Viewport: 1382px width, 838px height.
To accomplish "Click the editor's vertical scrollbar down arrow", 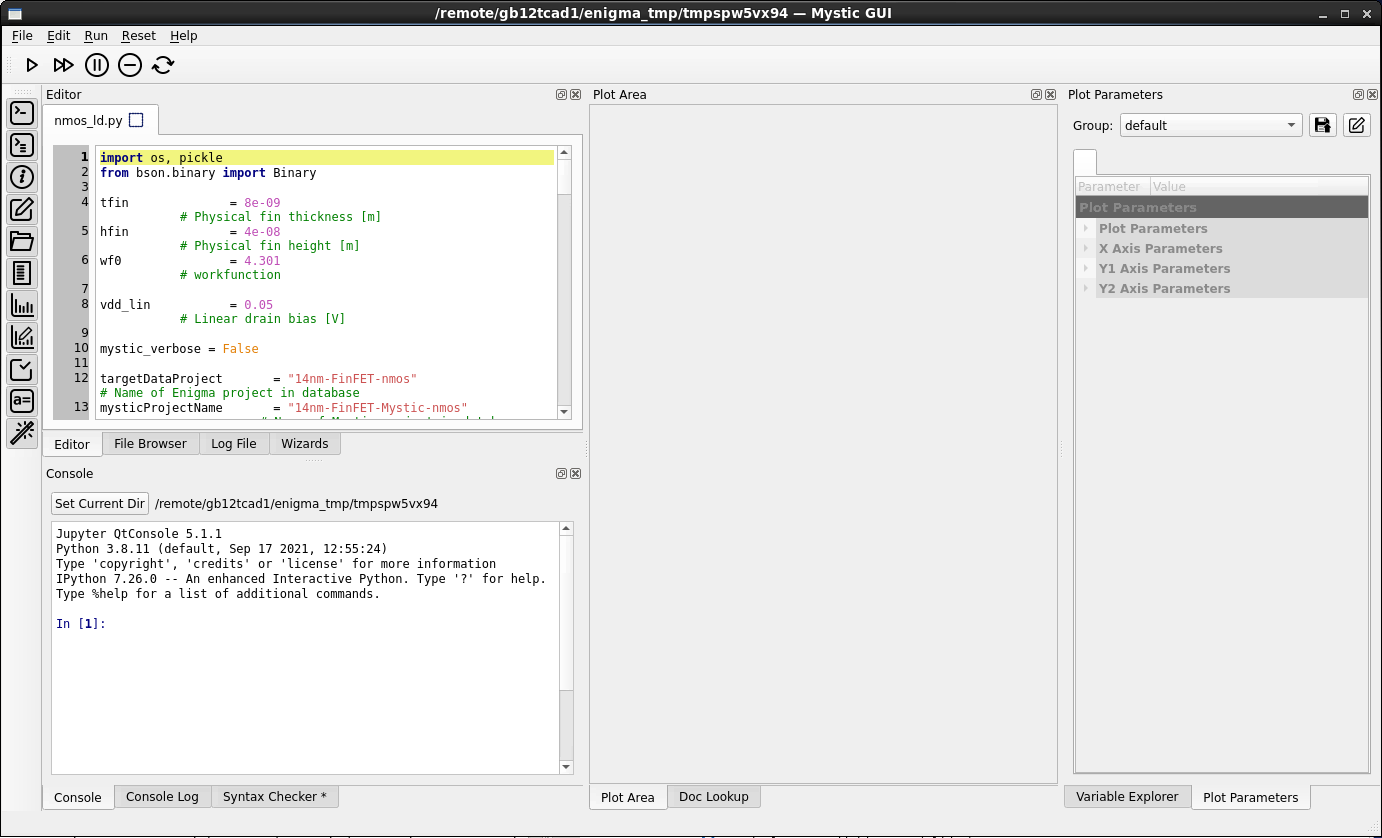I will point(564,411).
